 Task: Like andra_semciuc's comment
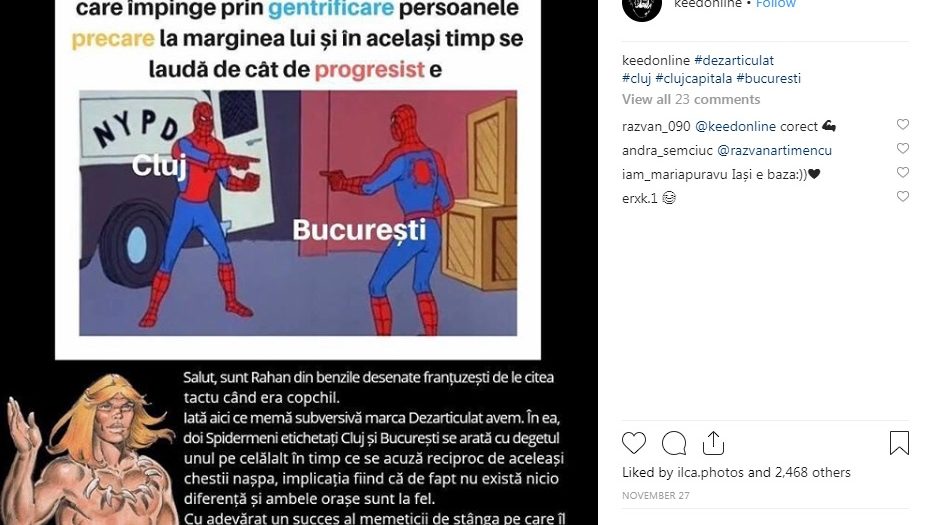tap(902, 148)
